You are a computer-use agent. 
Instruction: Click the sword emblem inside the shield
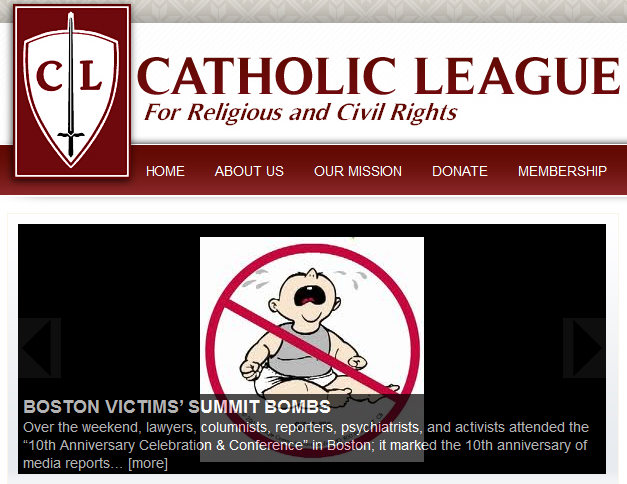tap(71, 84)
